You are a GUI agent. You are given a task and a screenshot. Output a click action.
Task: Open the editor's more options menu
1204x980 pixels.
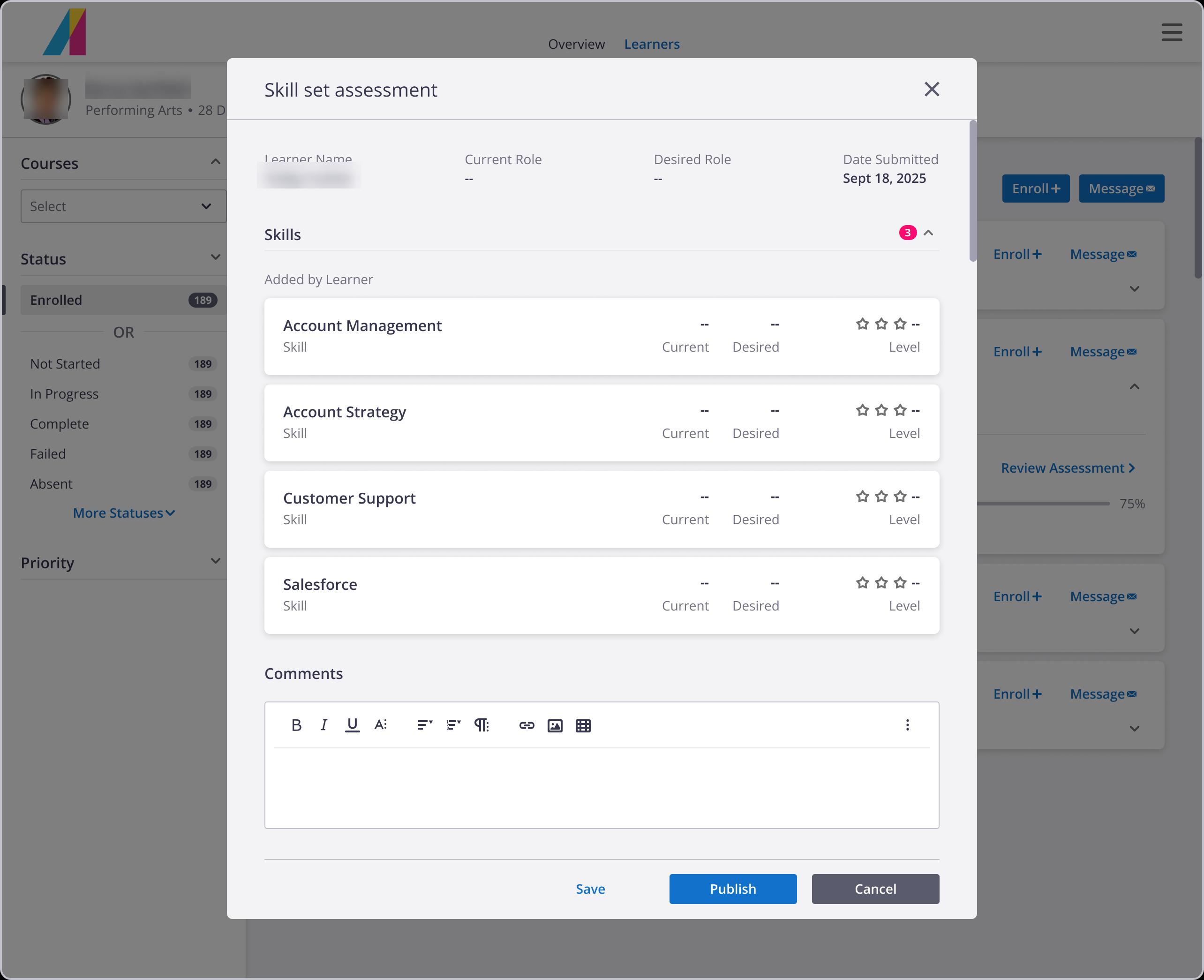pyautogui.click(x=908, y=725)
